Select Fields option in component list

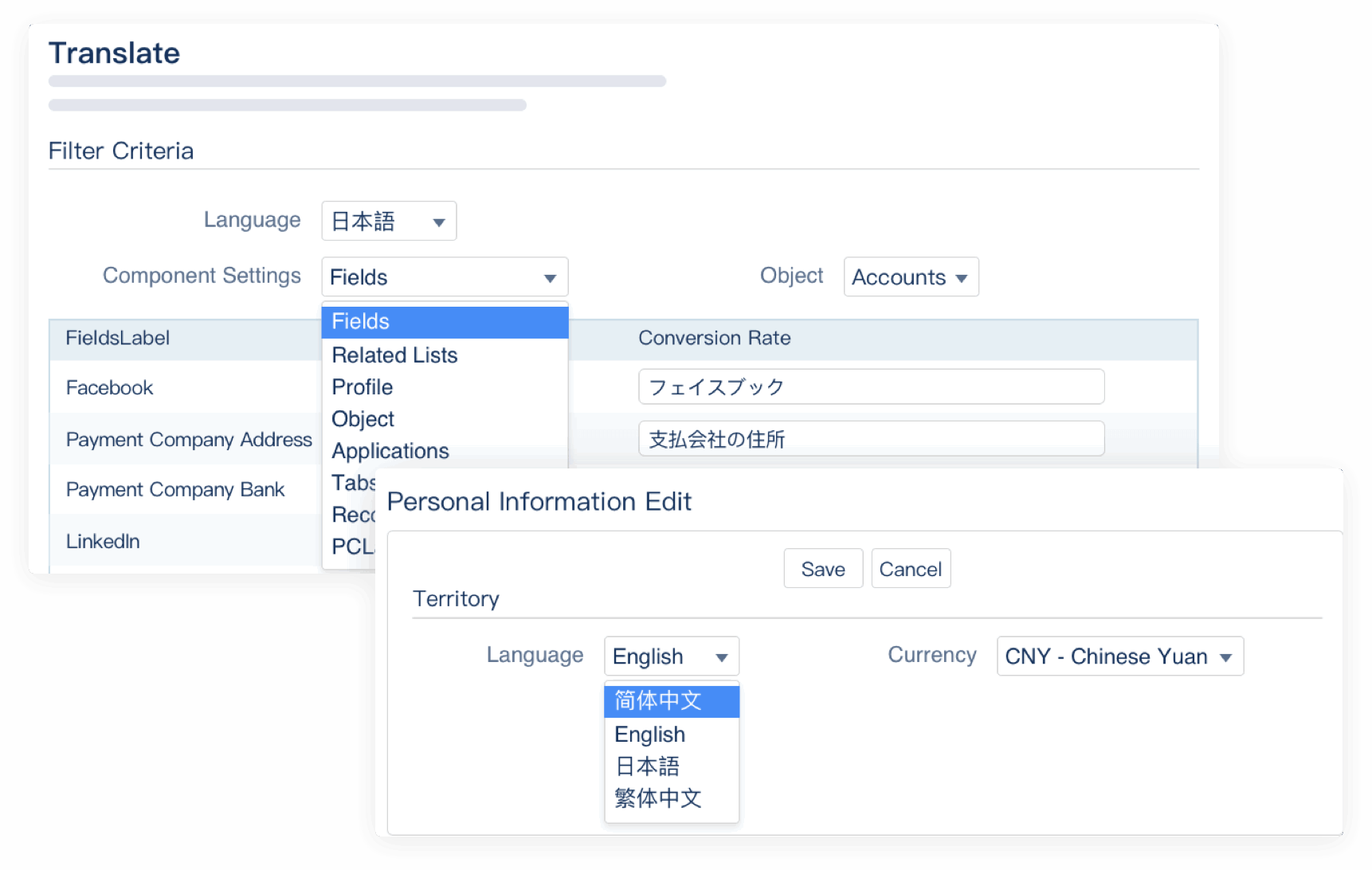444,322
